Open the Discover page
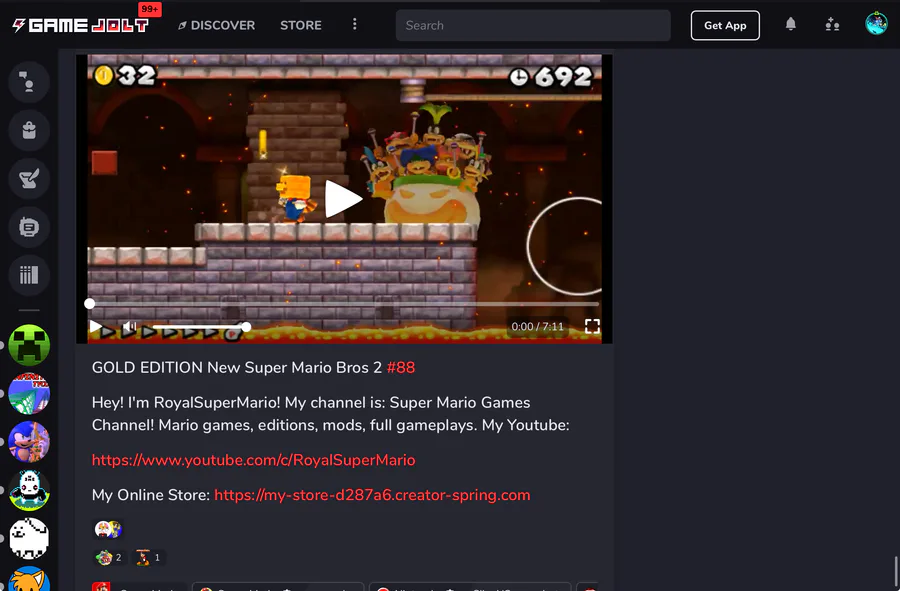Screen dimensions: 900x591 click(x=216, y=25)
